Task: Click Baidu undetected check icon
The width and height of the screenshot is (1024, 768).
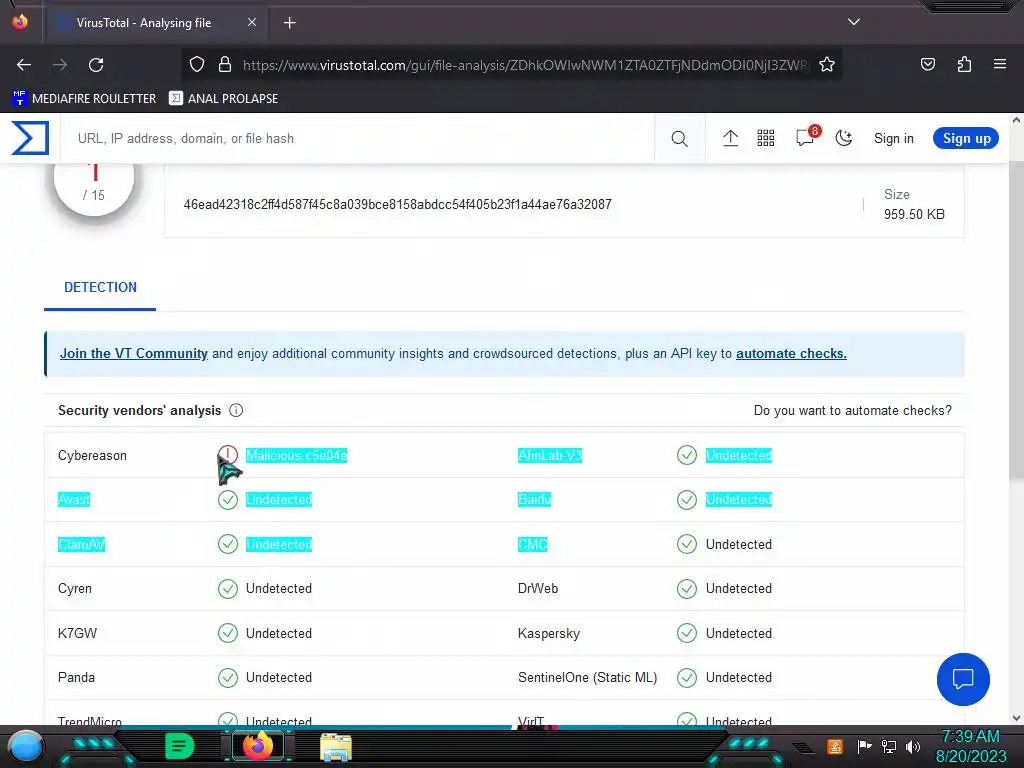Action: [686, 500]
